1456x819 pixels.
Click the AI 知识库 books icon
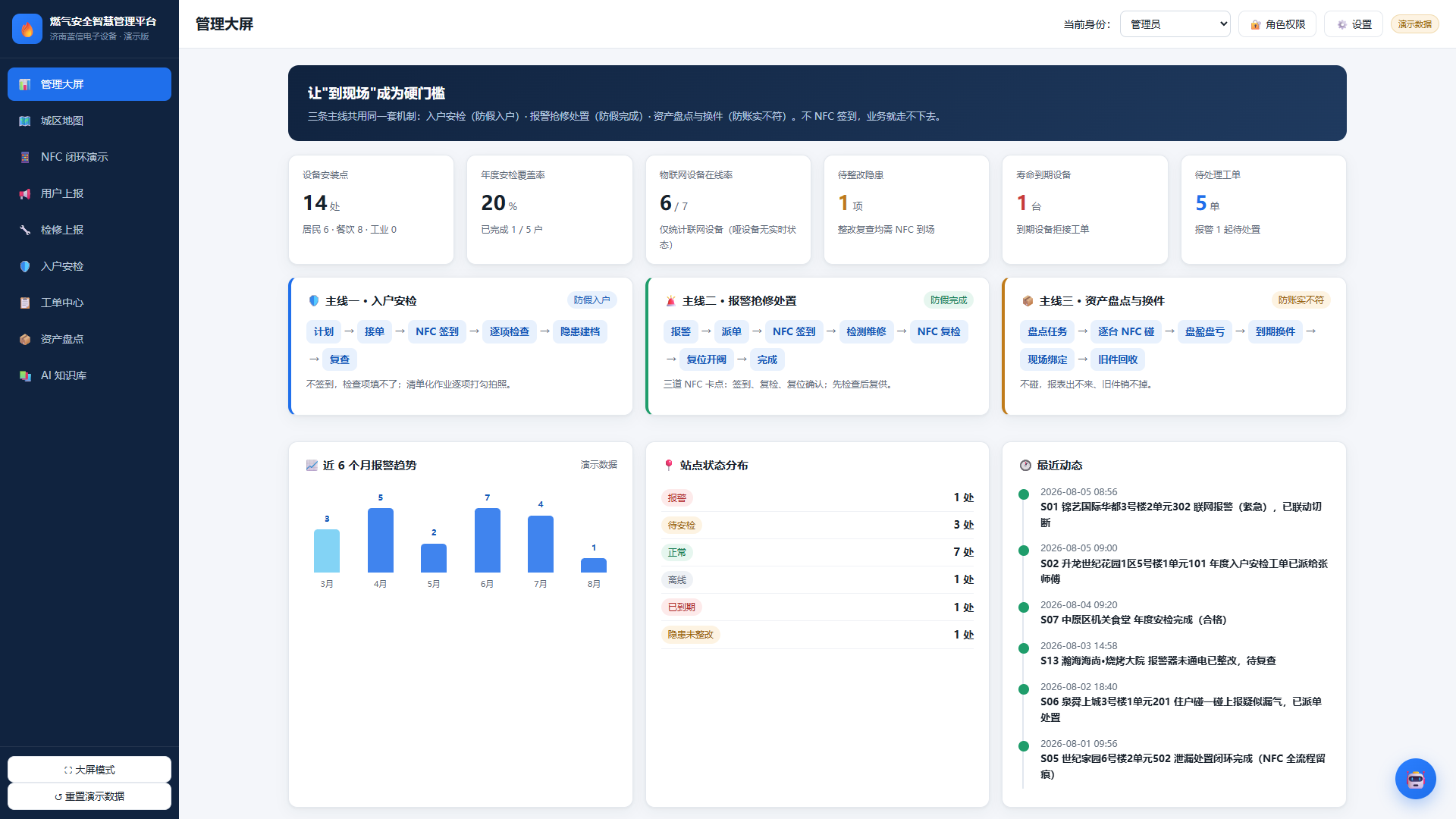pos(25,375)
